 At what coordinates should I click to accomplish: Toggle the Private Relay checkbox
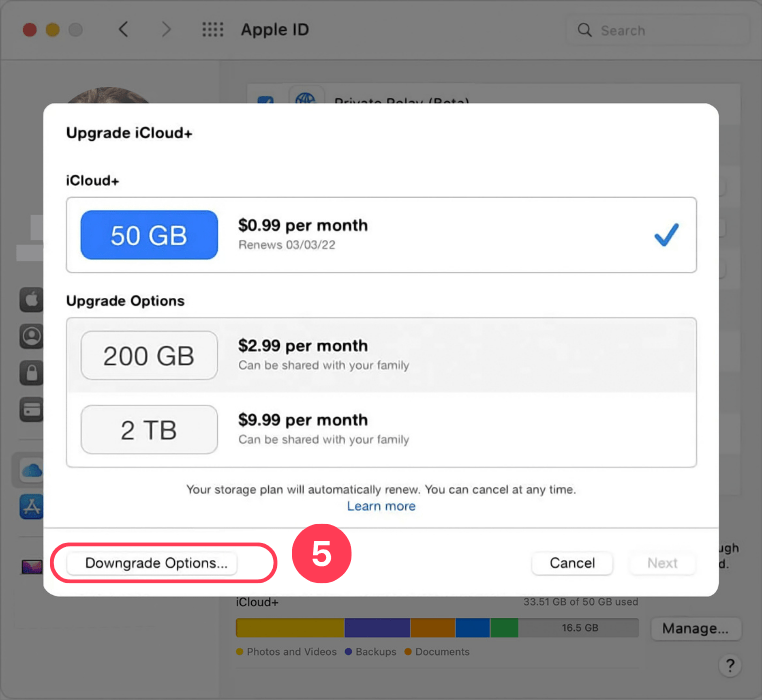(266, 101)
